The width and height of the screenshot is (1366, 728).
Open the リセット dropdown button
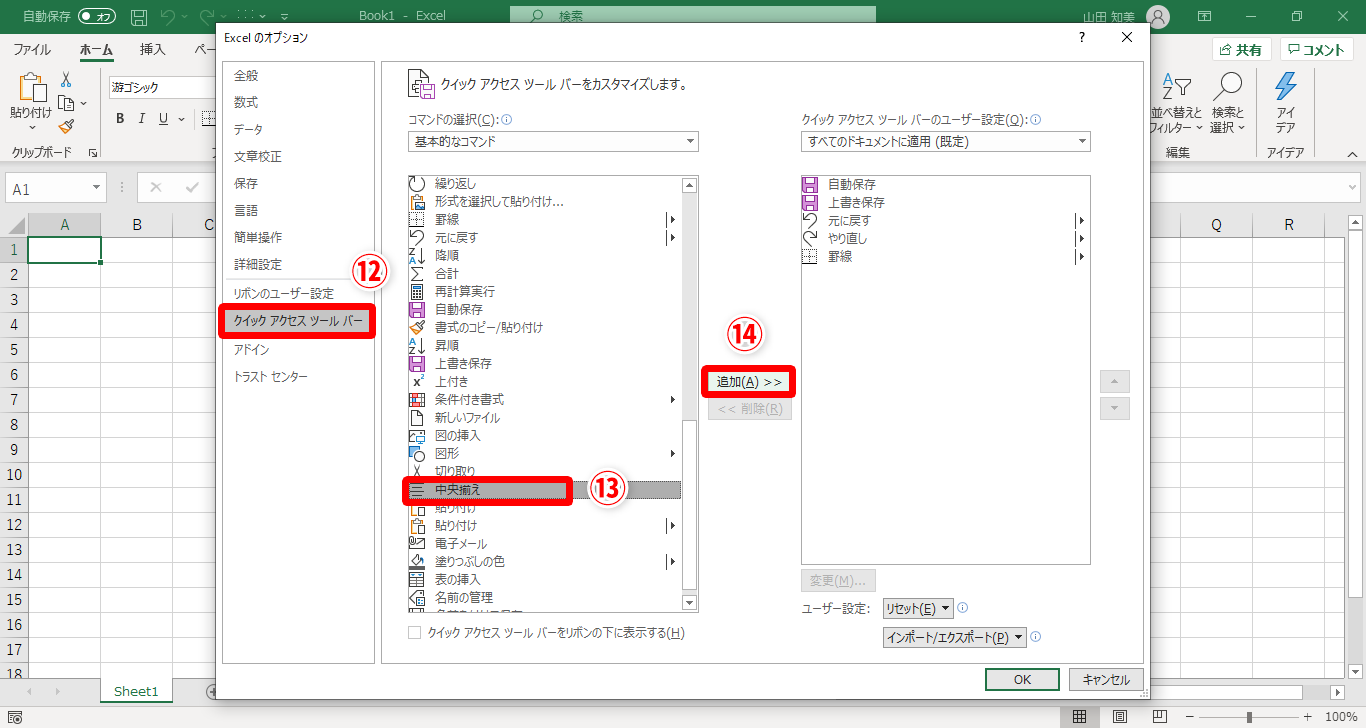click(918, 609)
